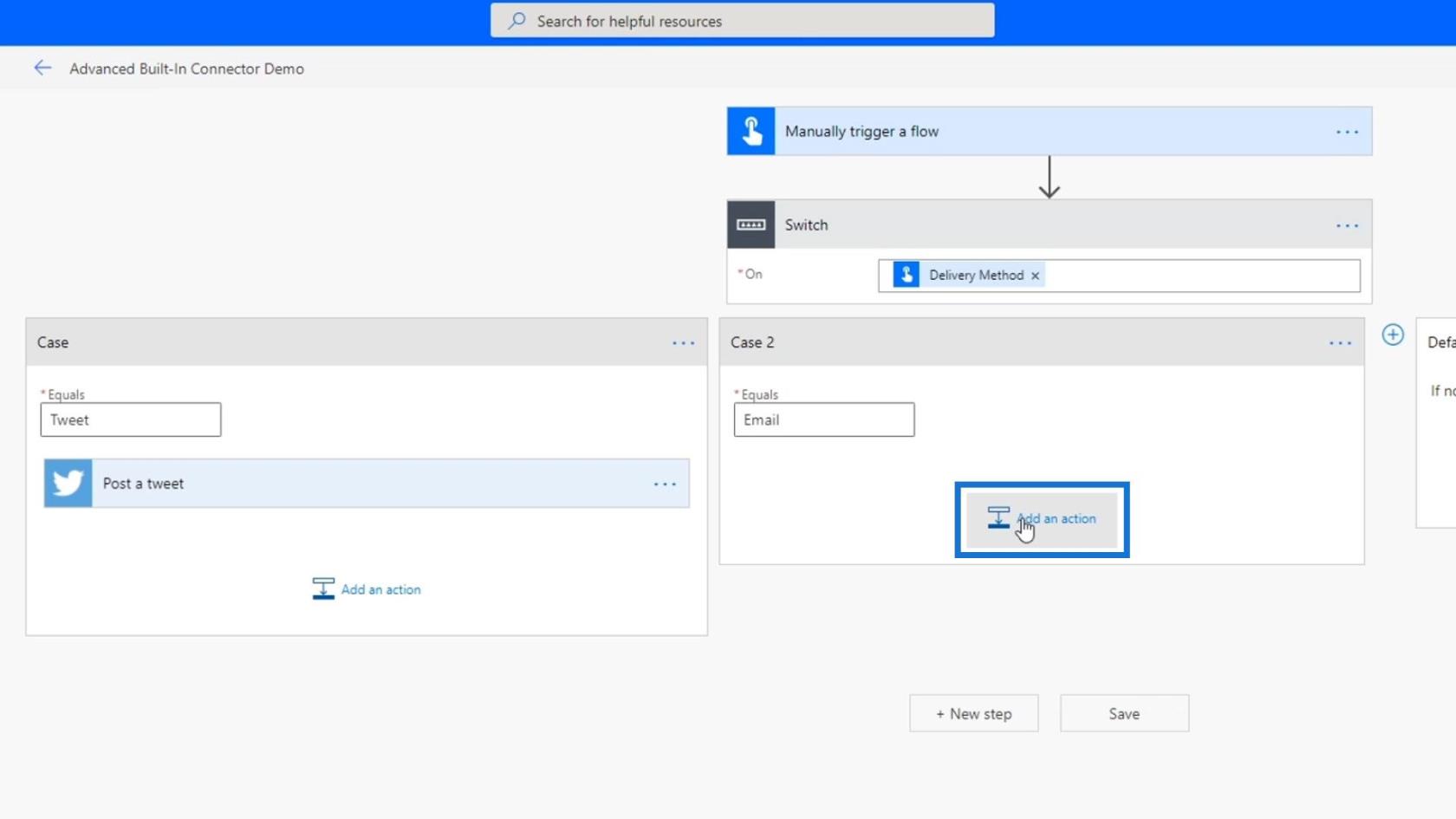Go back using the left arrow icon

click(x=42, y=68)
